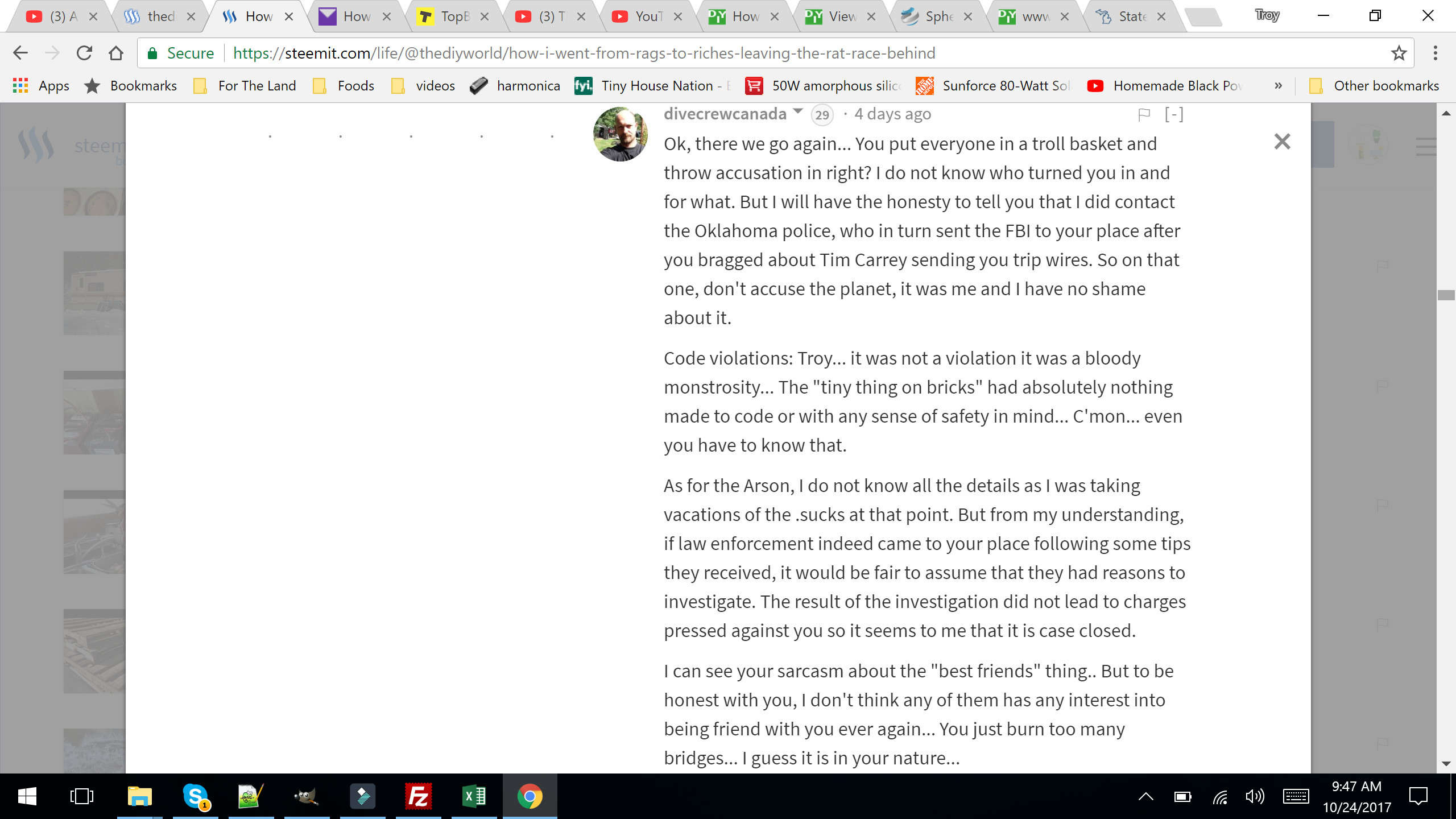Open the For The Land bookmarks folder

point(245,86)
